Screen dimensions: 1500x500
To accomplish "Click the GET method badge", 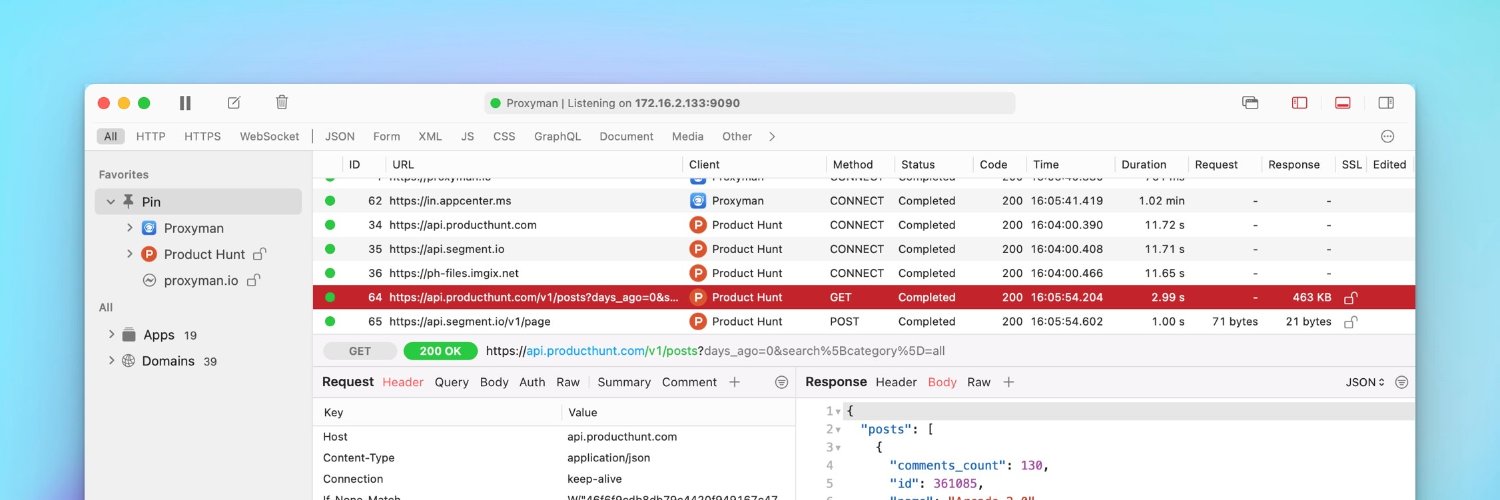I will [360, 351].
